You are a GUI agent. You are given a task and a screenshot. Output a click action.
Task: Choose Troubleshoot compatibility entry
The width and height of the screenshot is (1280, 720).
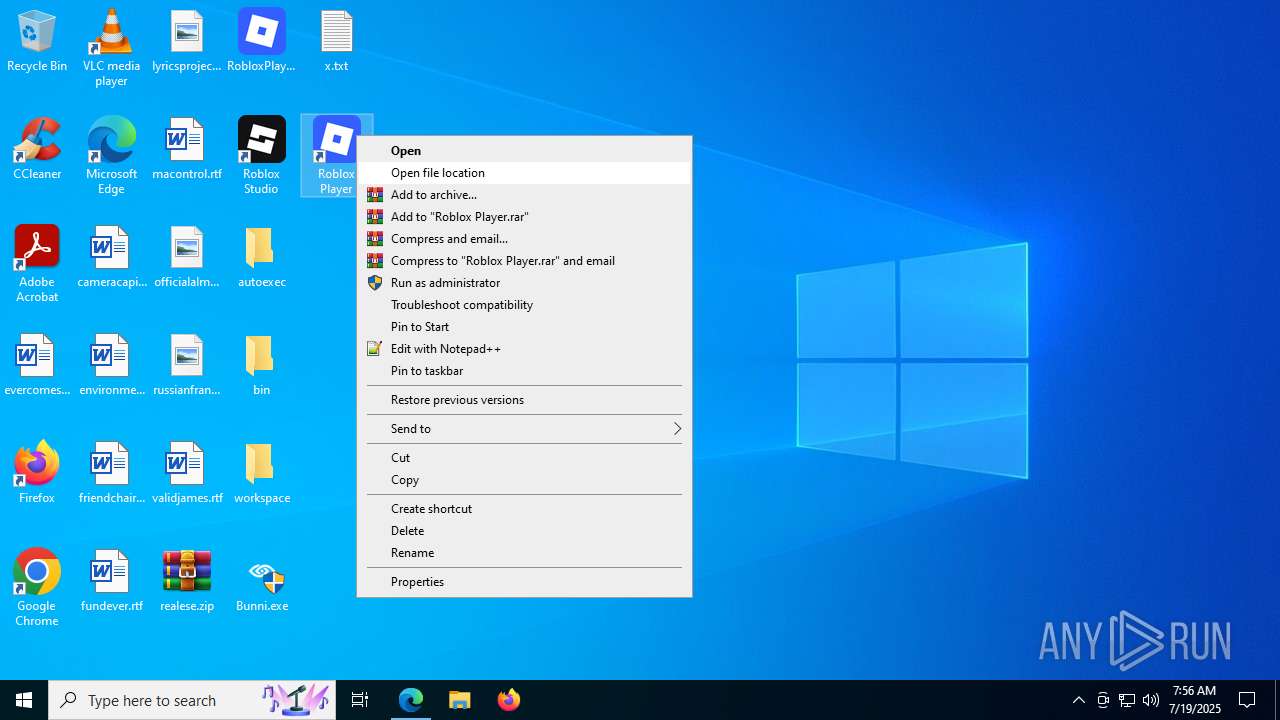pyautogui.click(x=524, y=305)
